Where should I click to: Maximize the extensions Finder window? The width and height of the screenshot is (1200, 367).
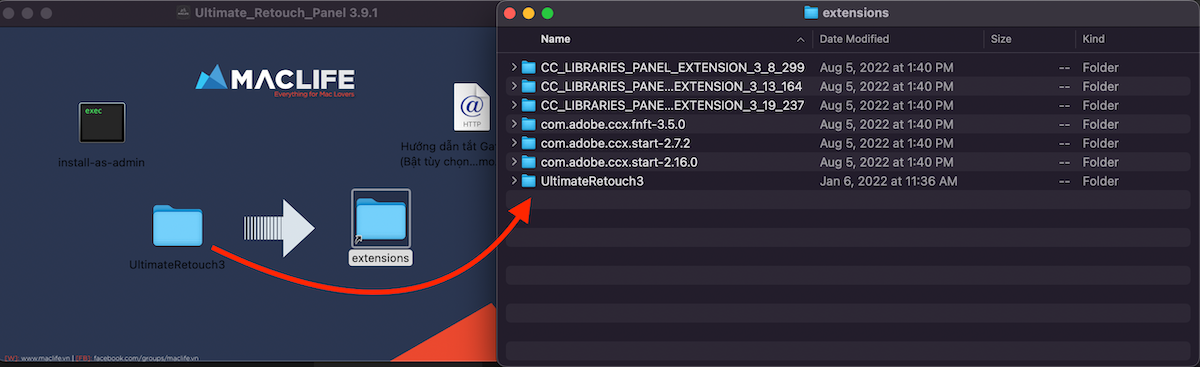coord(548,13)
